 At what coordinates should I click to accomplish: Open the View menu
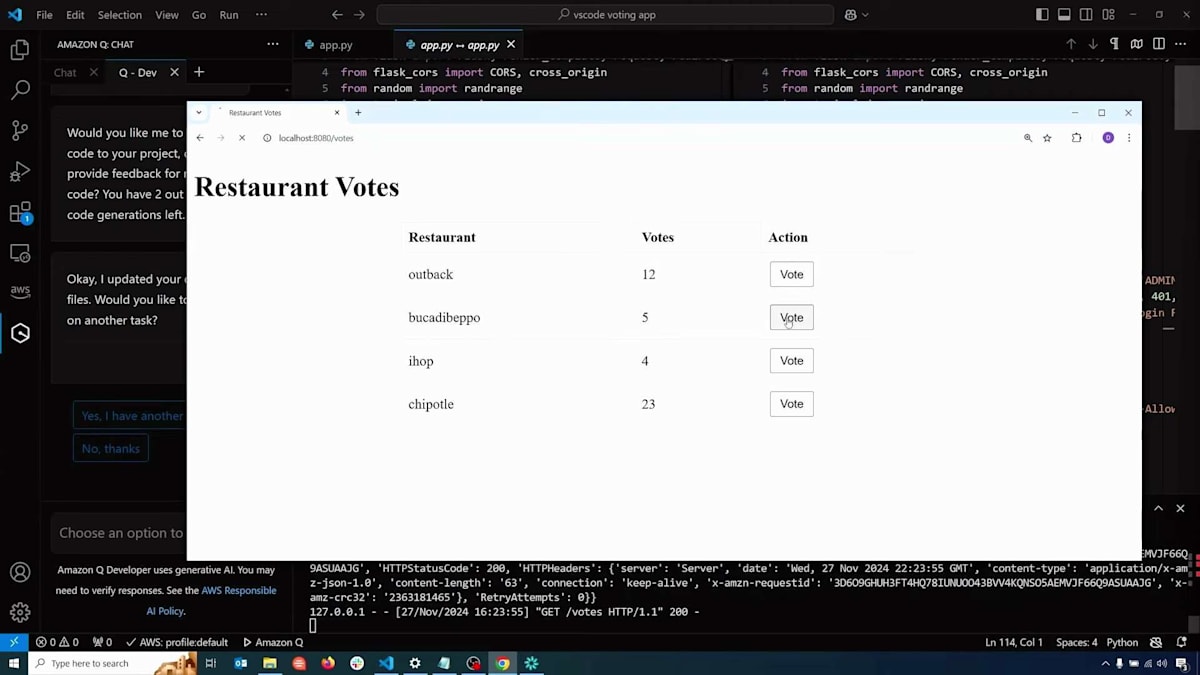coord(167,15)
